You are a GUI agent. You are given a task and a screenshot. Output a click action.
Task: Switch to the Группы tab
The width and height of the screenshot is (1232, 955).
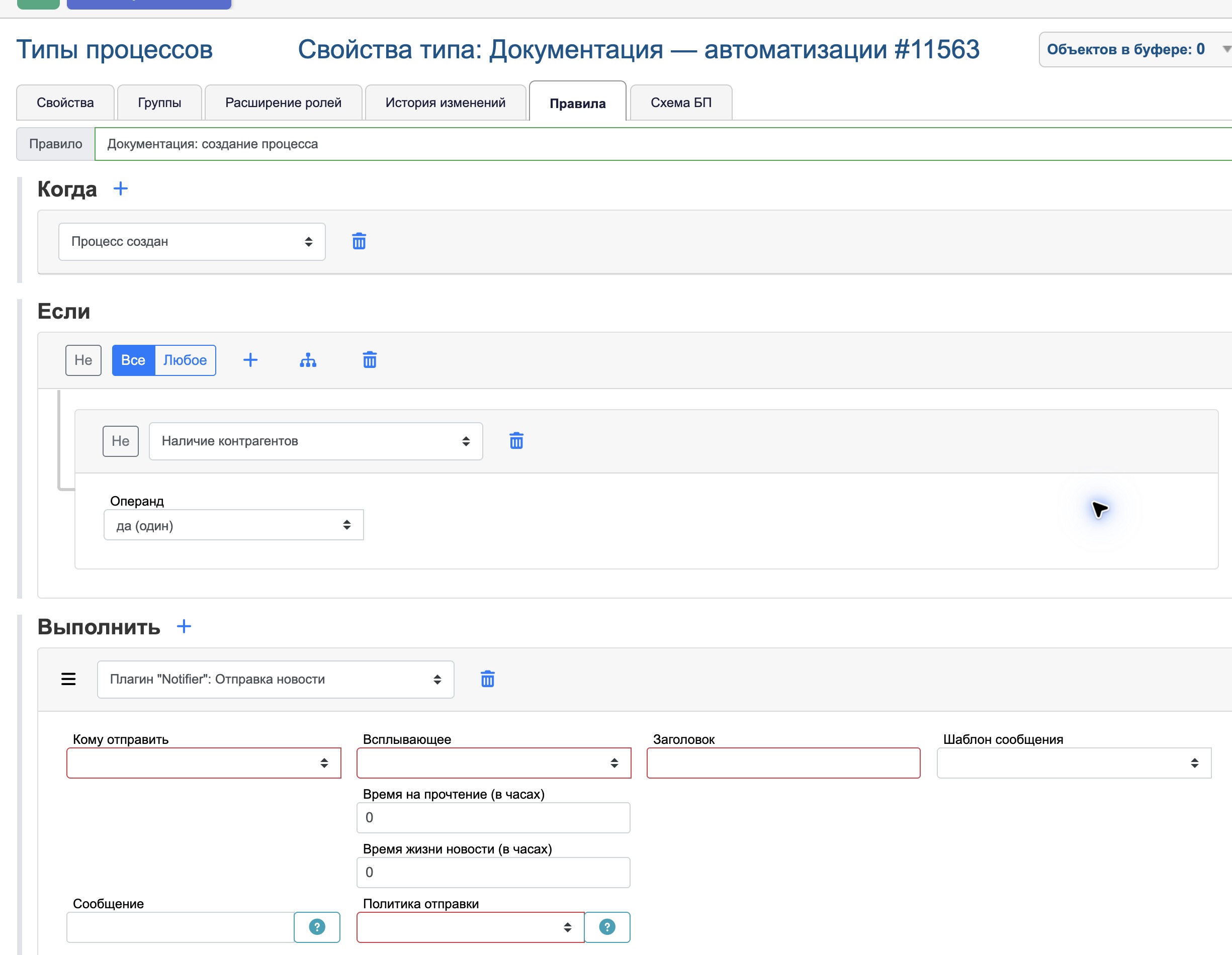159,103
